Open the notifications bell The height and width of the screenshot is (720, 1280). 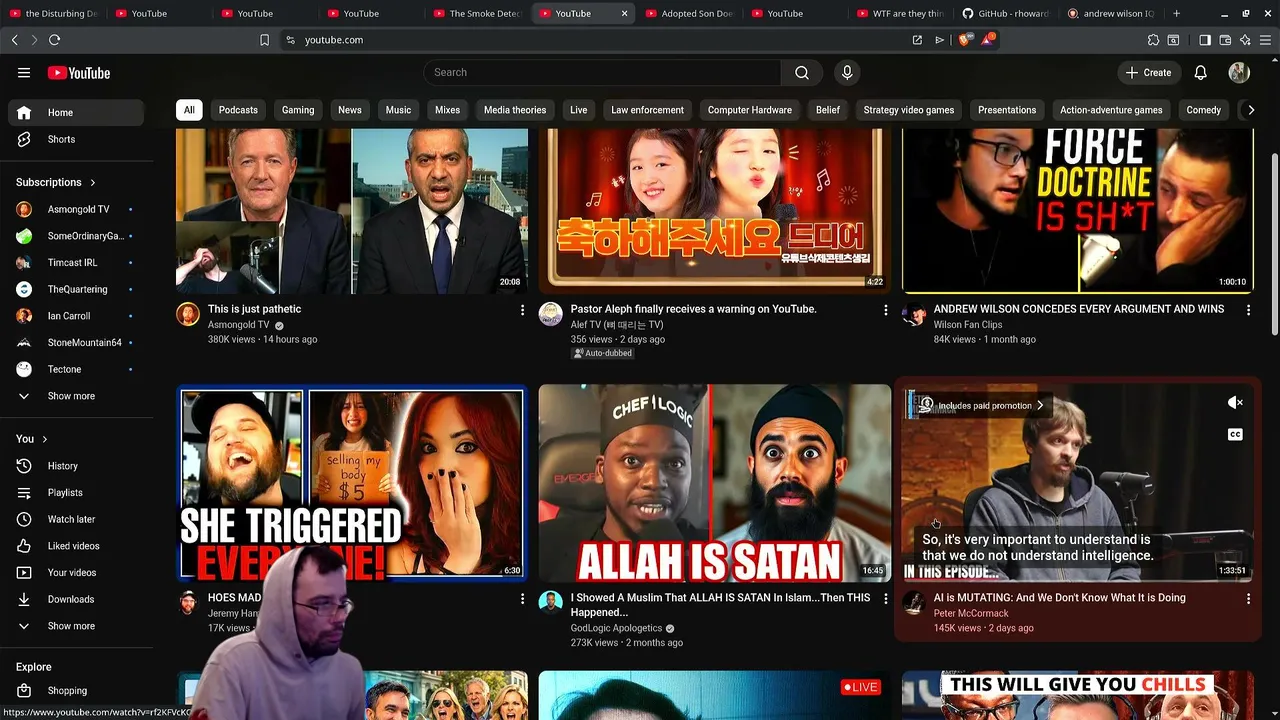pos(1200,73)
